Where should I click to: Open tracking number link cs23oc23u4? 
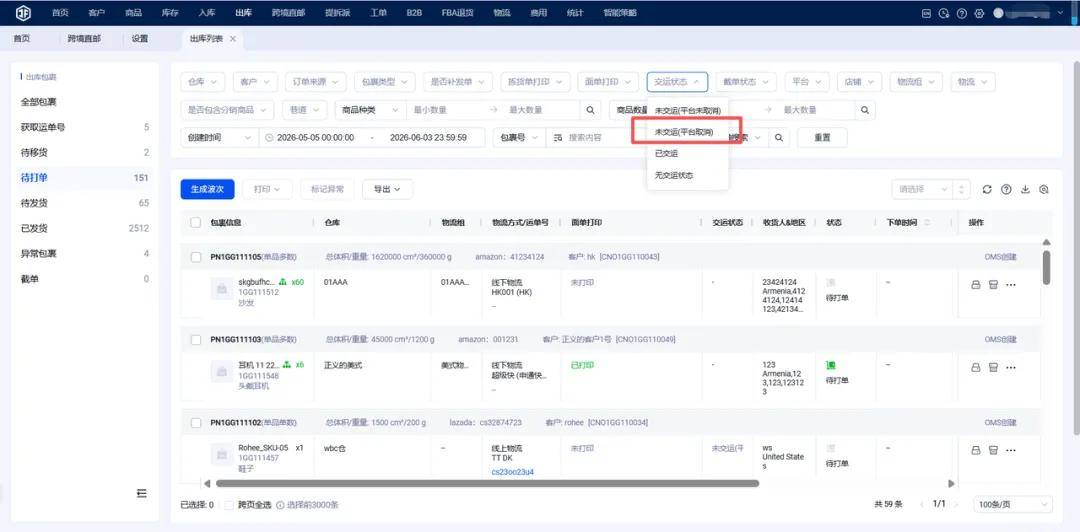tap(512, 472)
